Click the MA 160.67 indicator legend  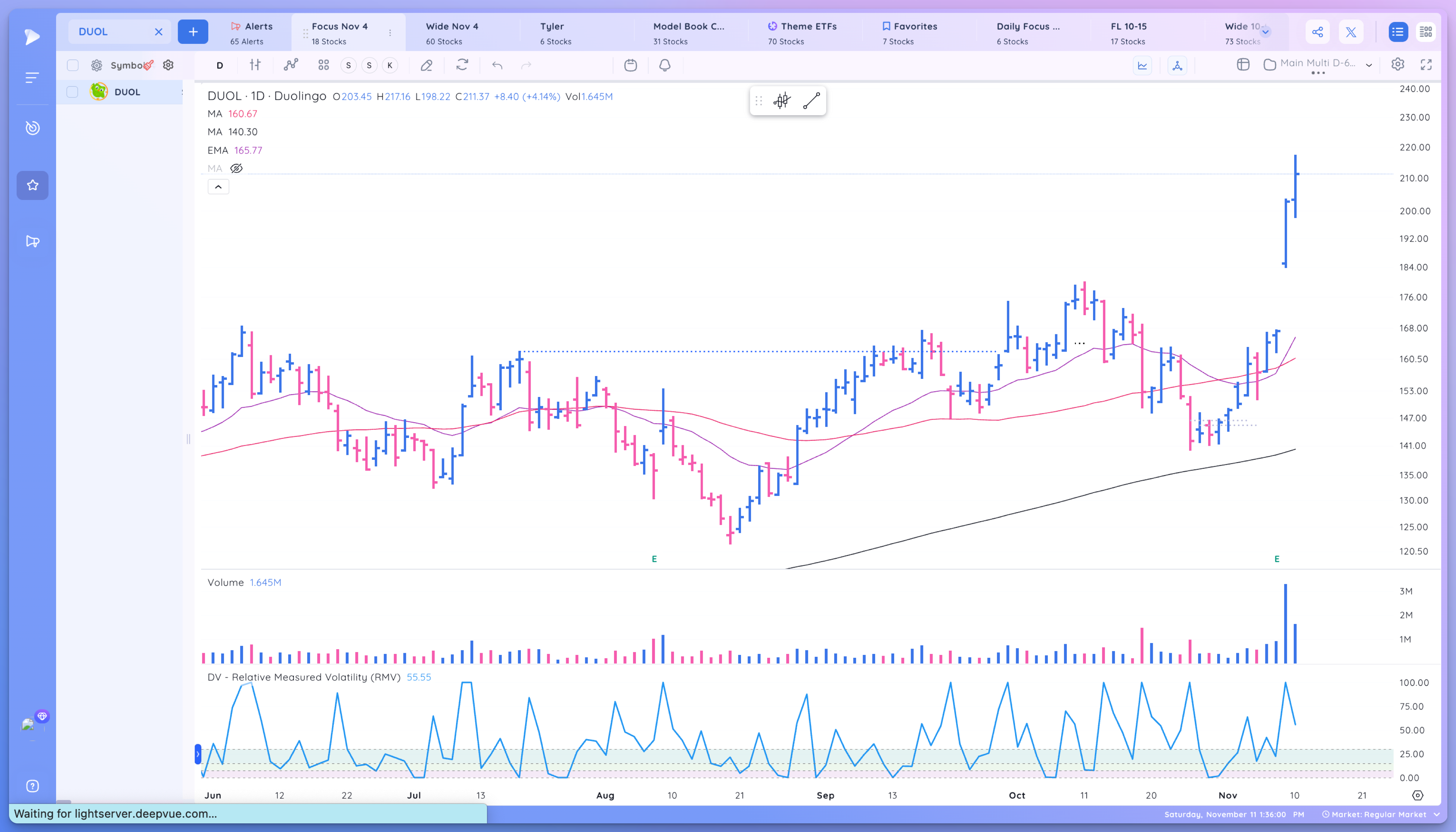[232, 114]
